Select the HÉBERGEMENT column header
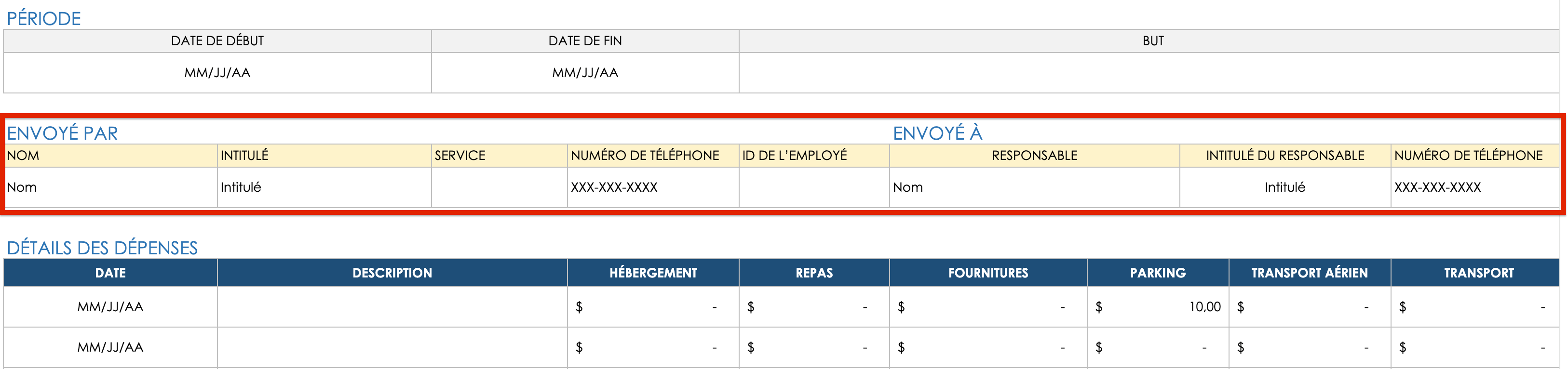 point(653,273)
